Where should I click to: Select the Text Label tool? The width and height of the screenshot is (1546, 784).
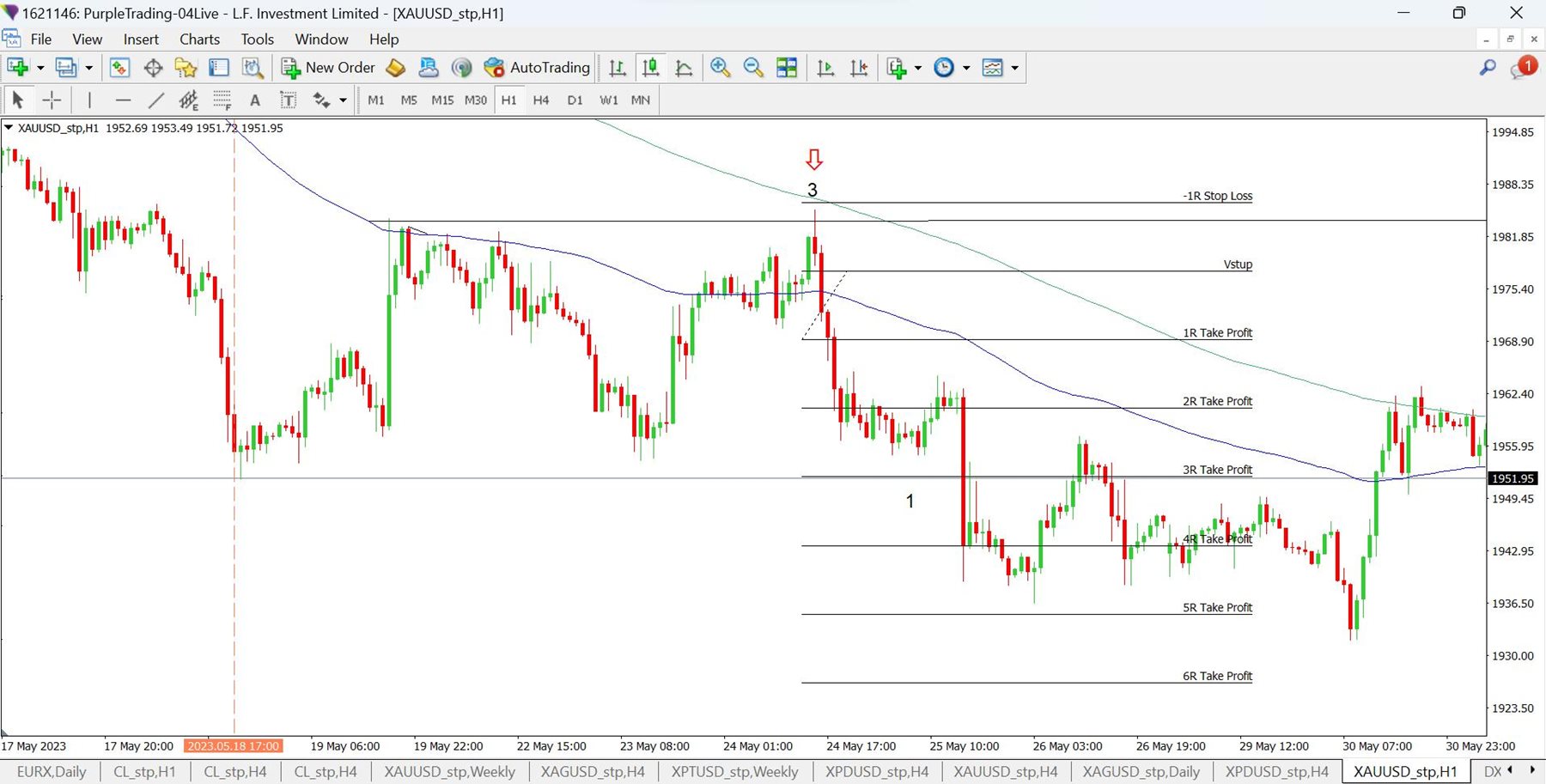pos(289,100)
